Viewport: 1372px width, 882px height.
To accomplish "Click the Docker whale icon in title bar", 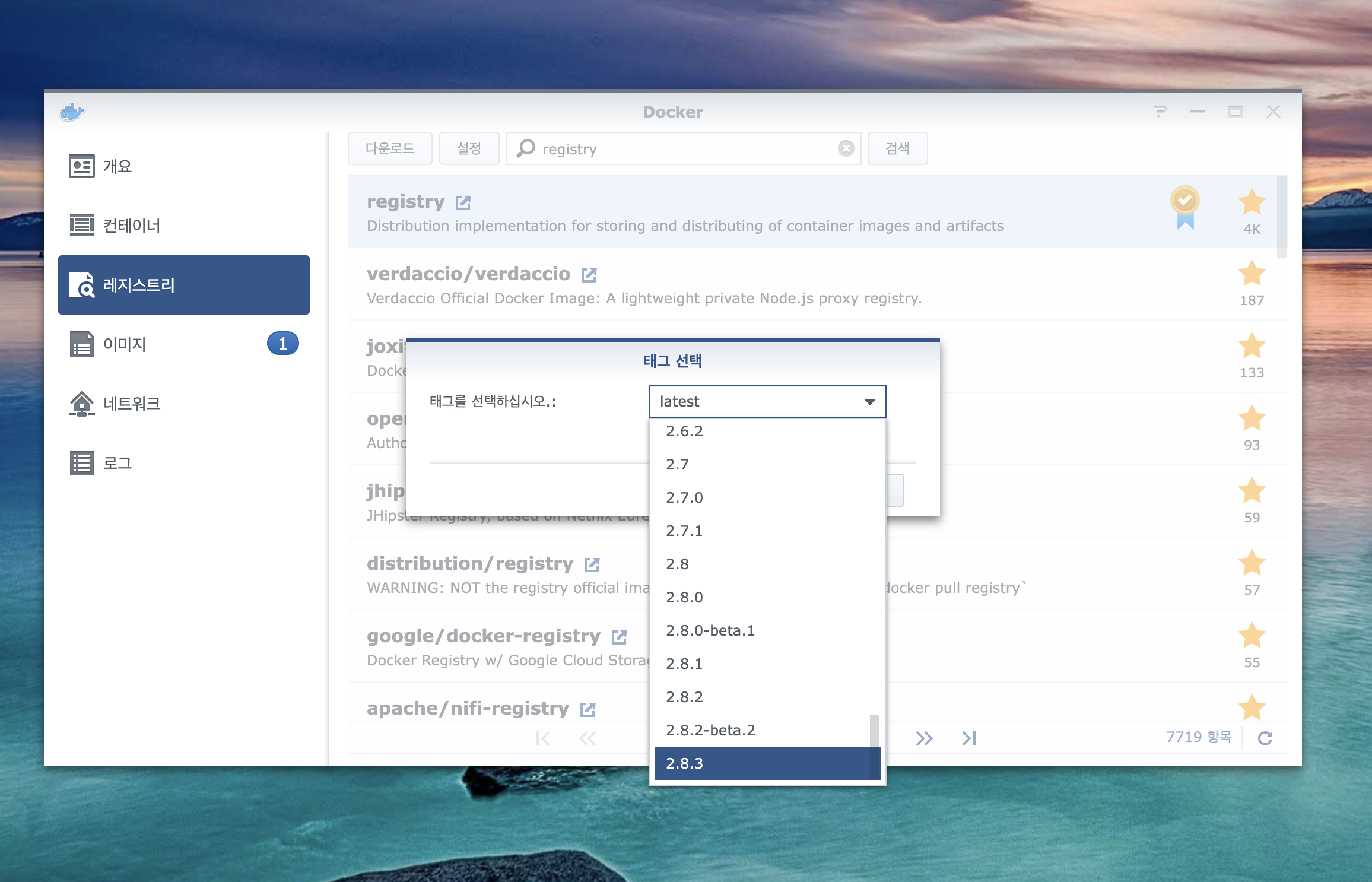I will (72, 112).
